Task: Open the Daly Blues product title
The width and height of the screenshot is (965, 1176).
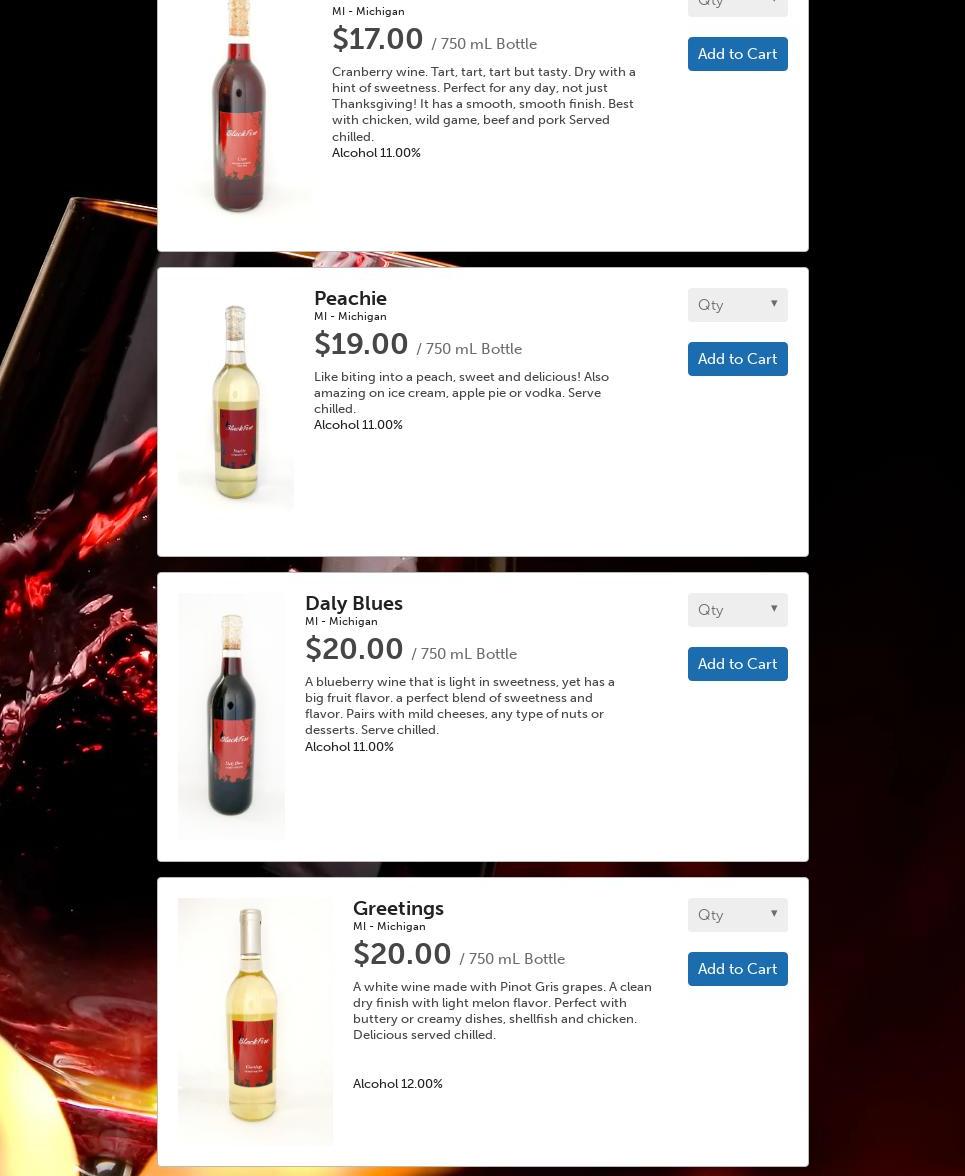Action: pyautogui.click(x=354, y=603)
